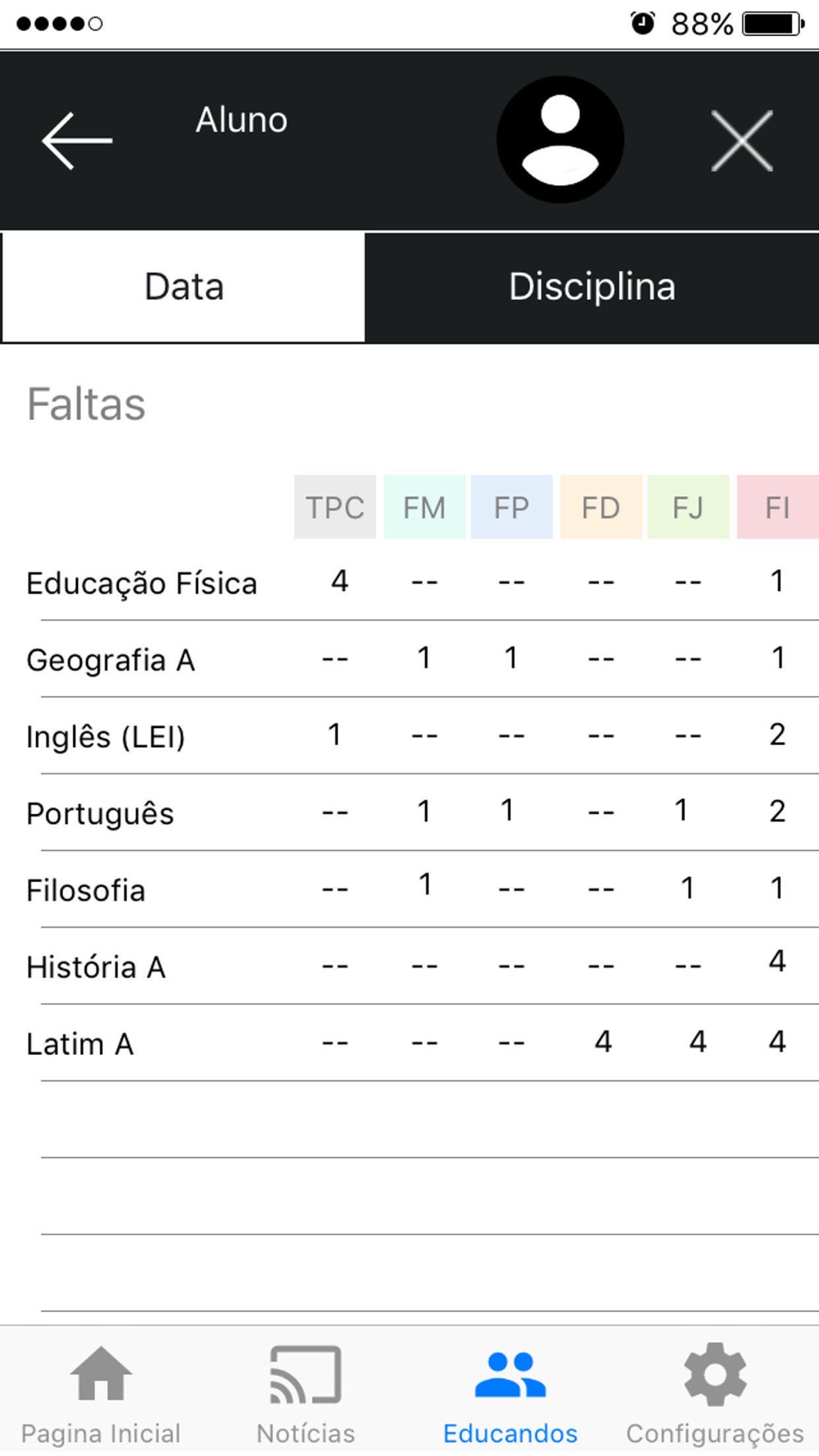The image size is (819, 1456).
Task: Close the Aluno view with X
Action: 742,141
